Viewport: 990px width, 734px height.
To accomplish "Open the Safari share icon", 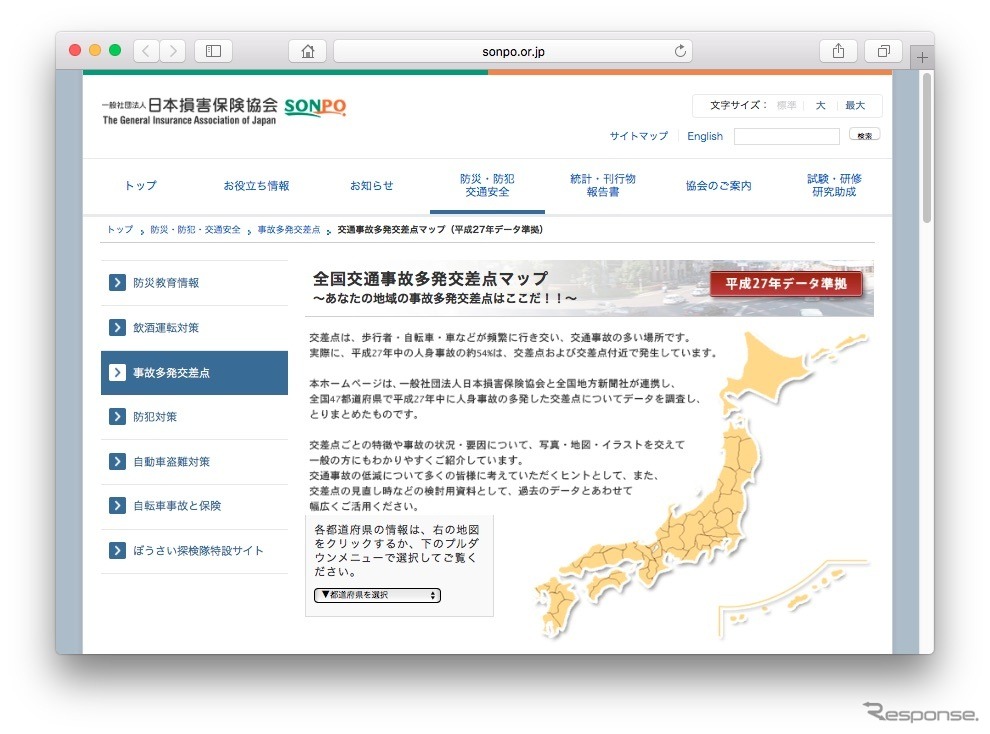I will 838,51.
